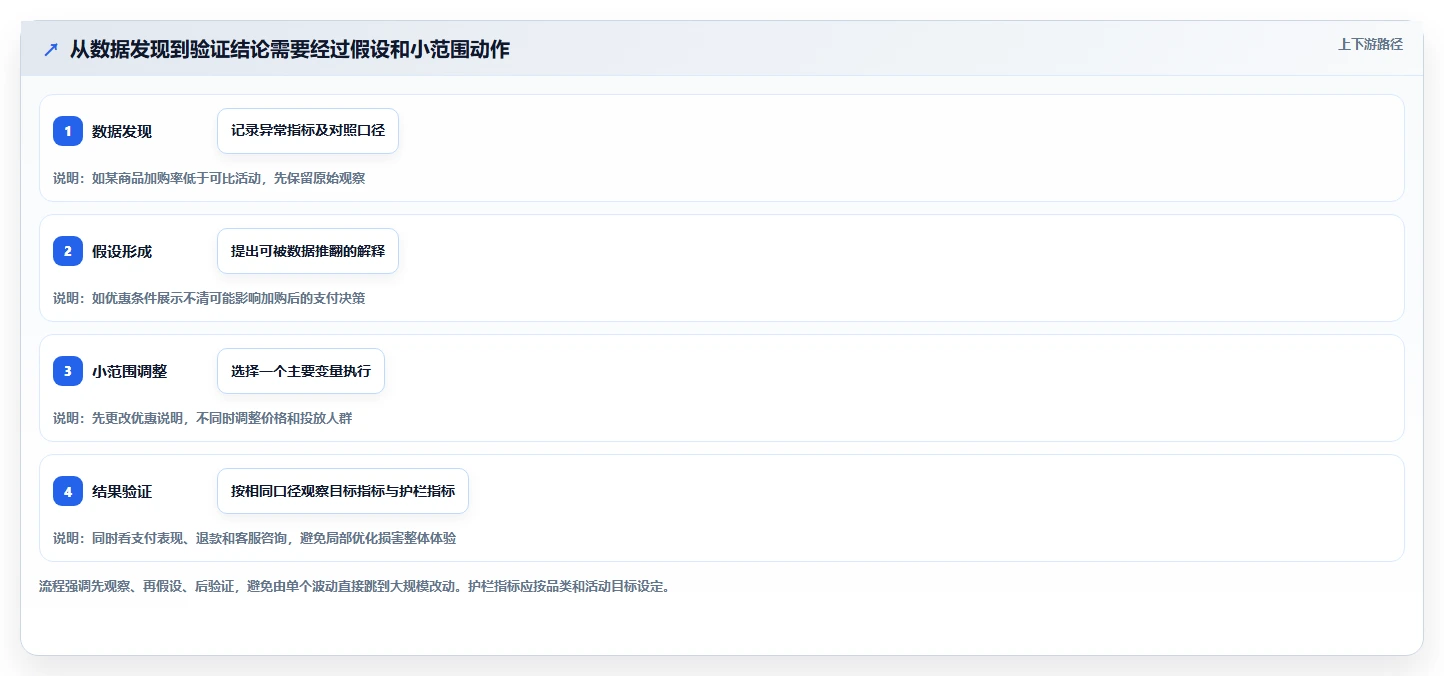Click the 按相同口径观察目标指标与护栏指标 chip

click(343, 491)
